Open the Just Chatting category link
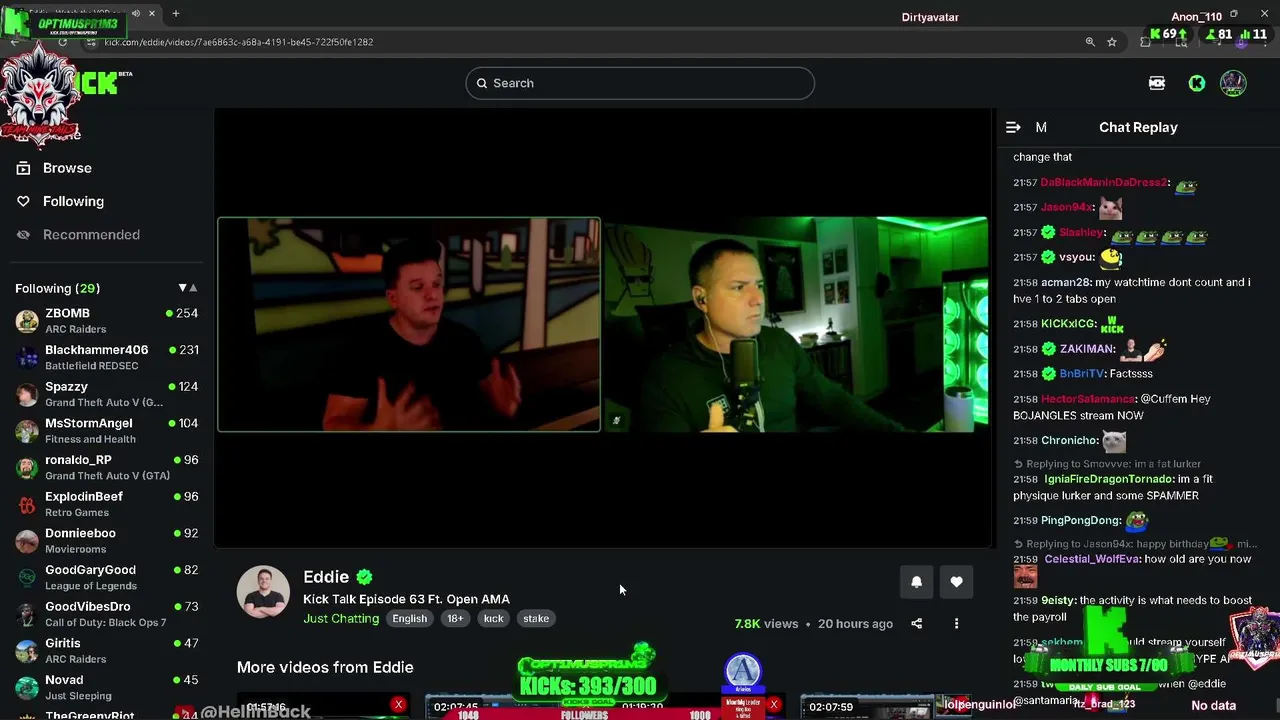This screenshot has height=720, width=1280. point(341,618)
